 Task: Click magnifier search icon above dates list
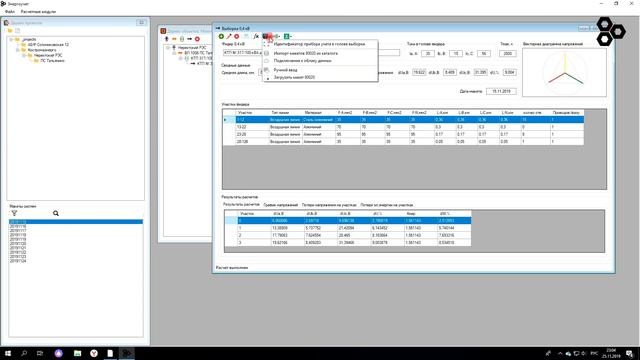point(56,213)
